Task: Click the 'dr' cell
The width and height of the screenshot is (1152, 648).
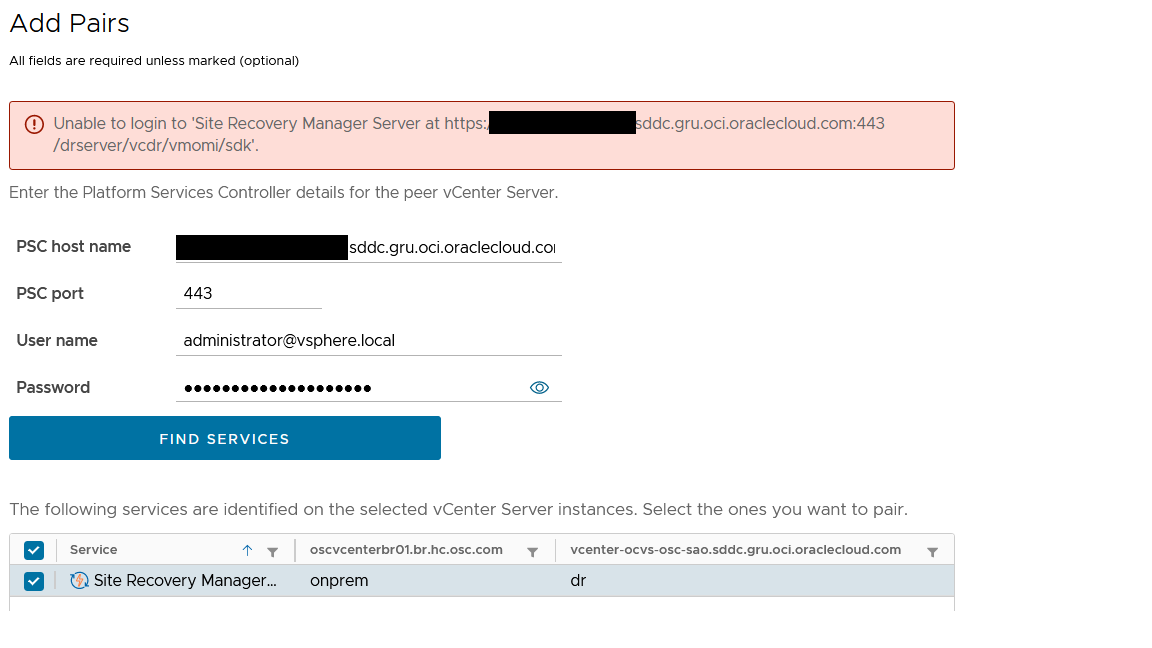Action: [x=578, y=580]
